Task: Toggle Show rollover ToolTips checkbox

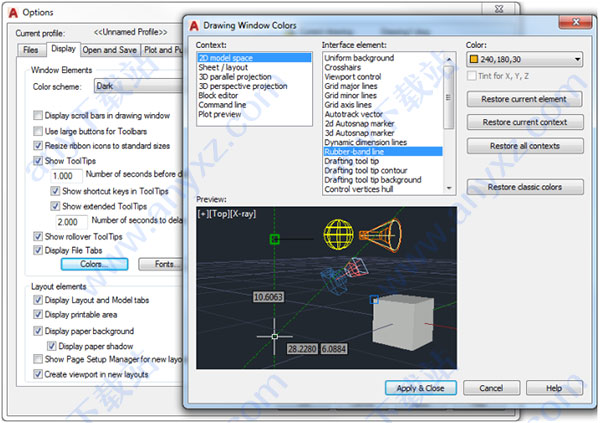Action: (38, 236)
